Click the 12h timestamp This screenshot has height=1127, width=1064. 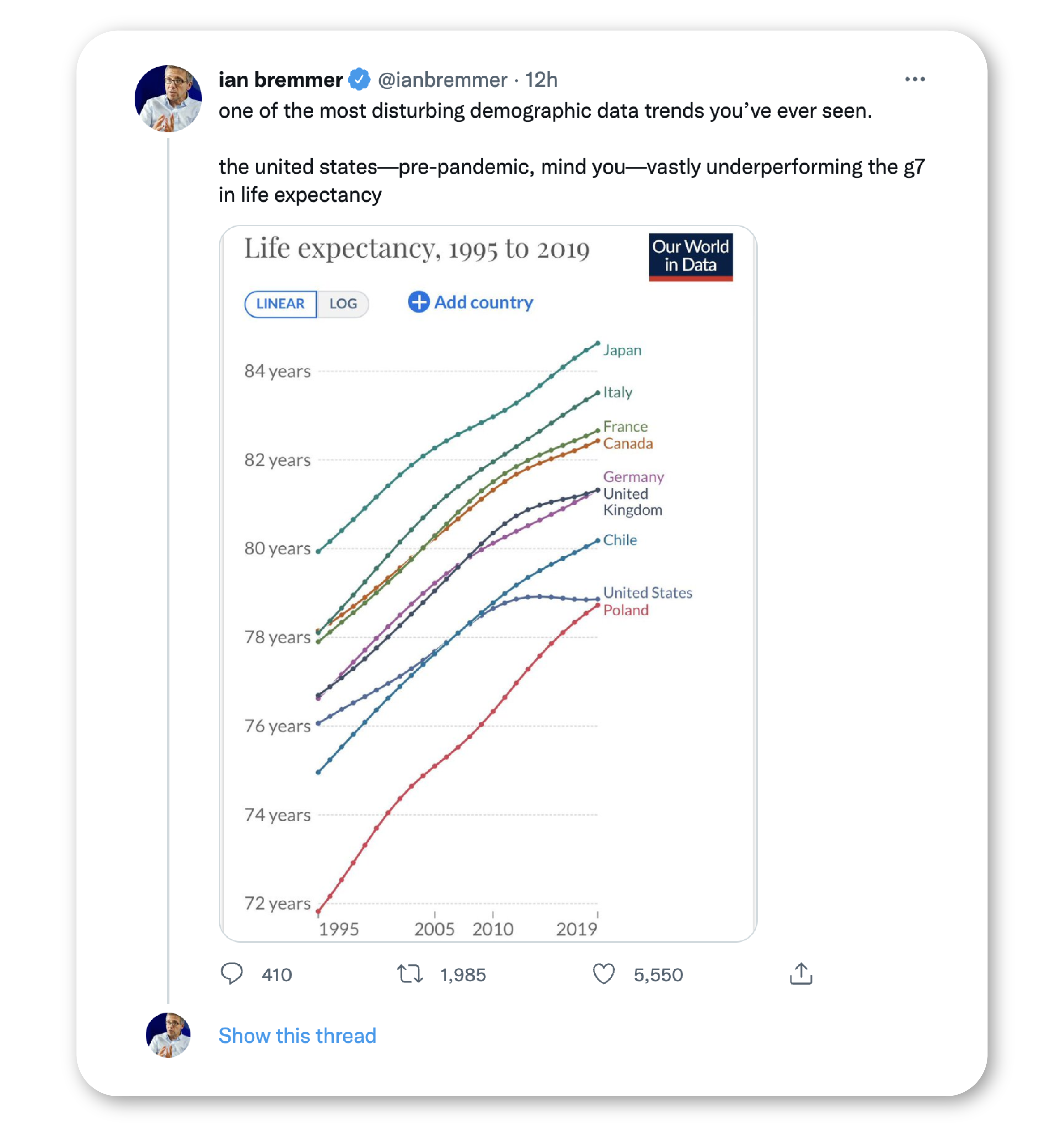[x=541, y=80]
